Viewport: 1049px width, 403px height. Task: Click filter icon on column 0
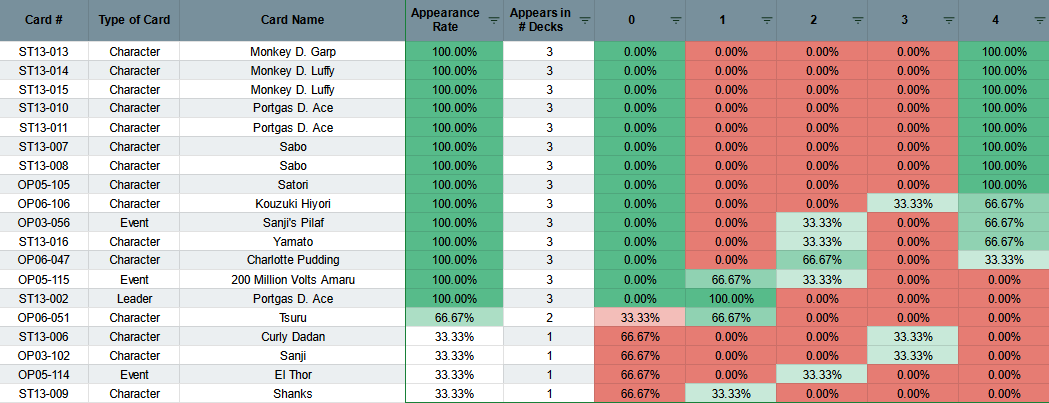(676, 20)
